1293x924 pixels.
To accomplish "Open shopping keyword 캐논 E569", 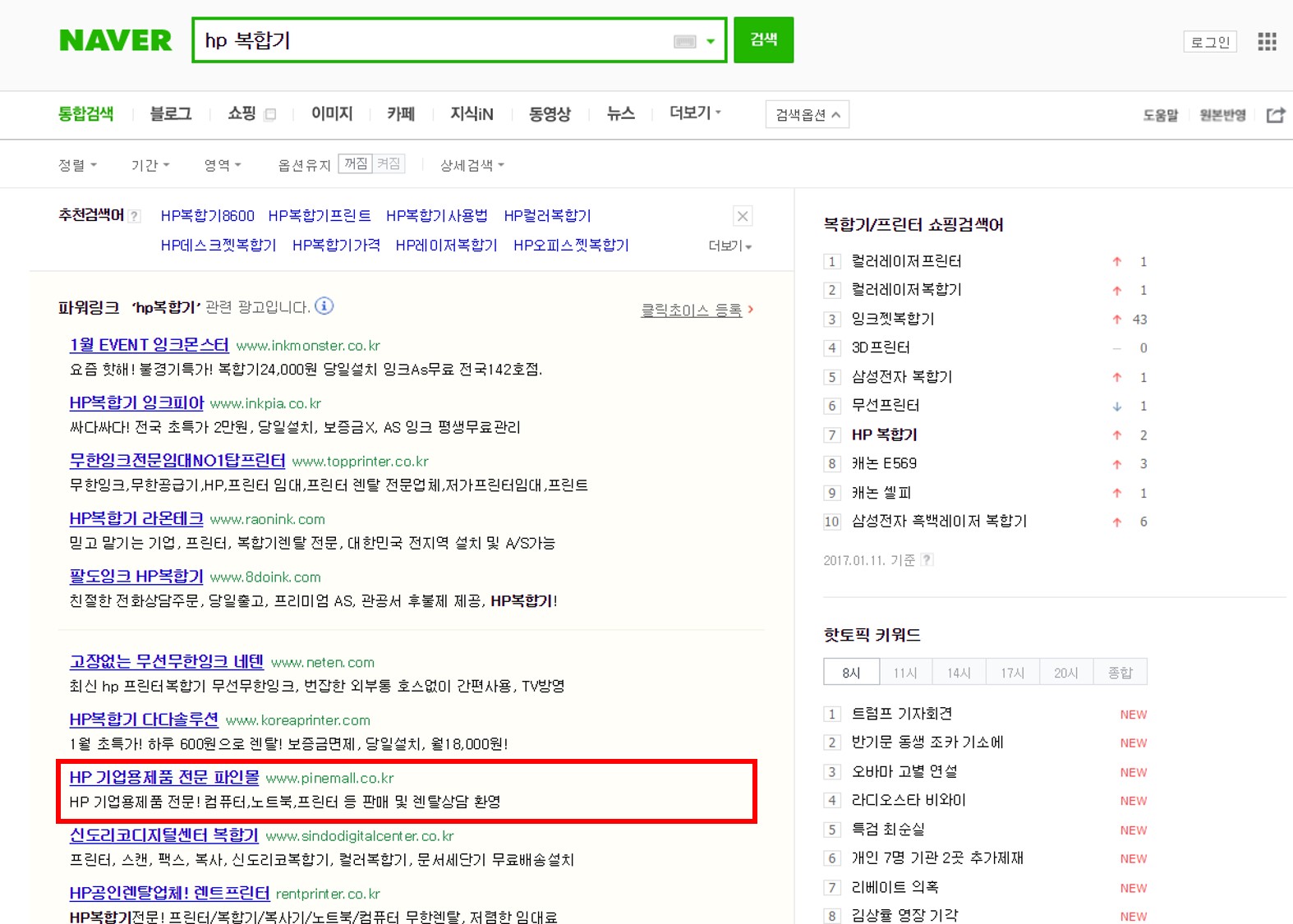I will pos(884,463).
